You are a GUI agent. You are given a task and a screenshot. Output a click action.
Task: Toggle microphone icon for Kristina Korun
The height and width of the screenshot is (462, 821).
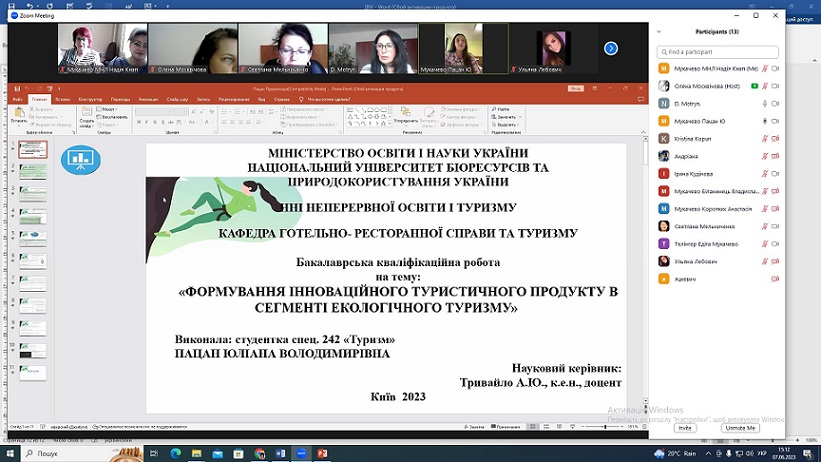pyautogui.click(x=764, y=139)
